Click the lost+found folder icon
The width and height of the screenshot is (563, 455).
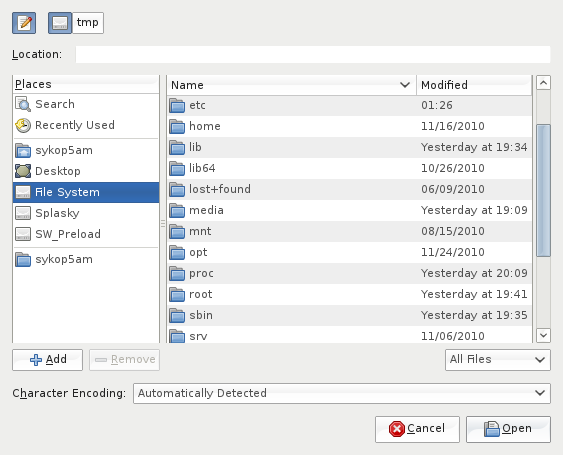[x=177, y=189]
